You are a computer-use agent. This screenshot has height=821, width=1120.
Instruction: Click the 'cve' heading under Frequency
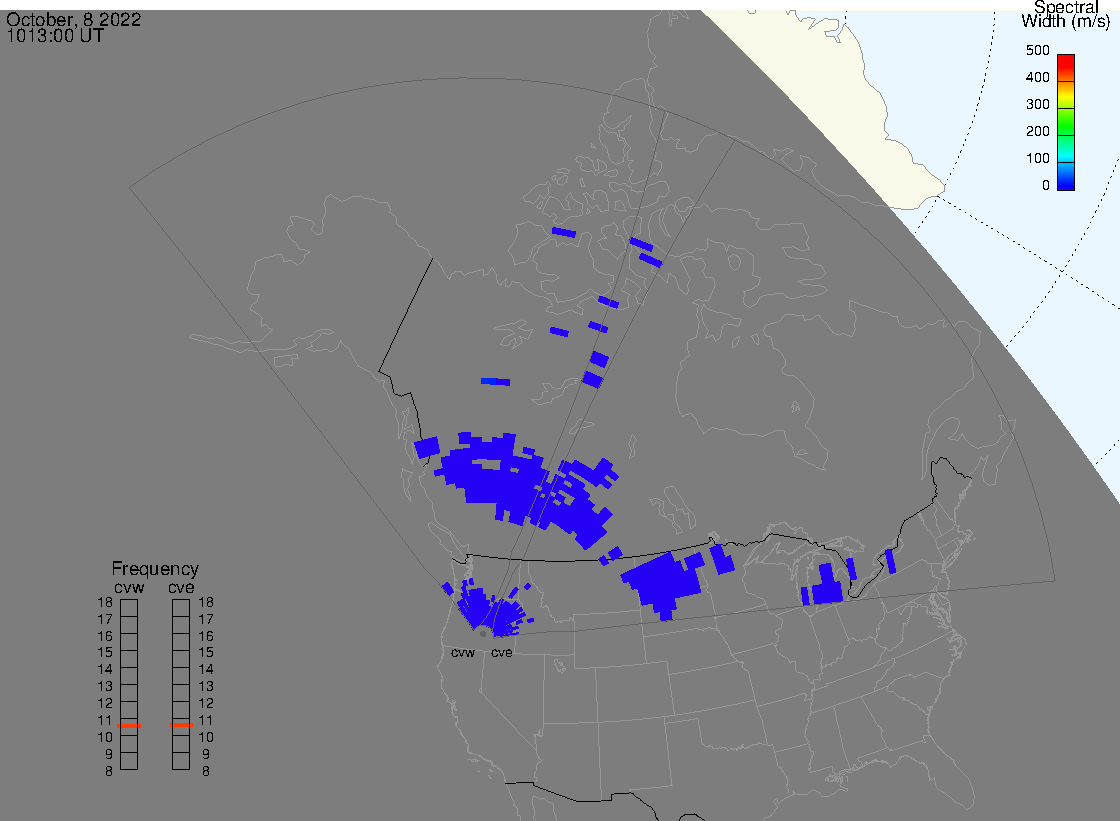pyautogui.click(x=181, y=587)
